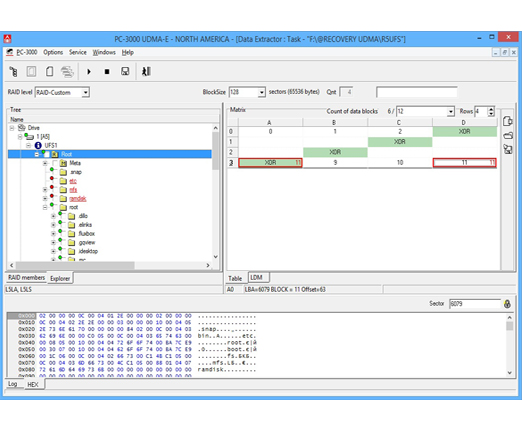Click the blue info icon beside UFS1
This screenshot has height=435, width=522.
38,145
